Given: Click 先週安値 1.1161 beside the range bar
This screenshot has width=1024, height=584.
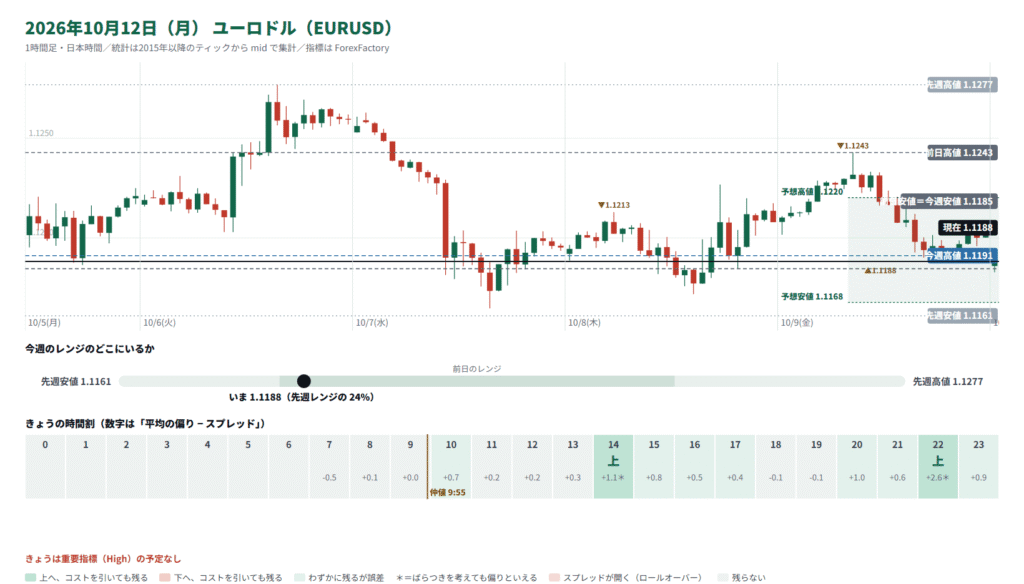Looking at the screenshot, I should point(76,381).
